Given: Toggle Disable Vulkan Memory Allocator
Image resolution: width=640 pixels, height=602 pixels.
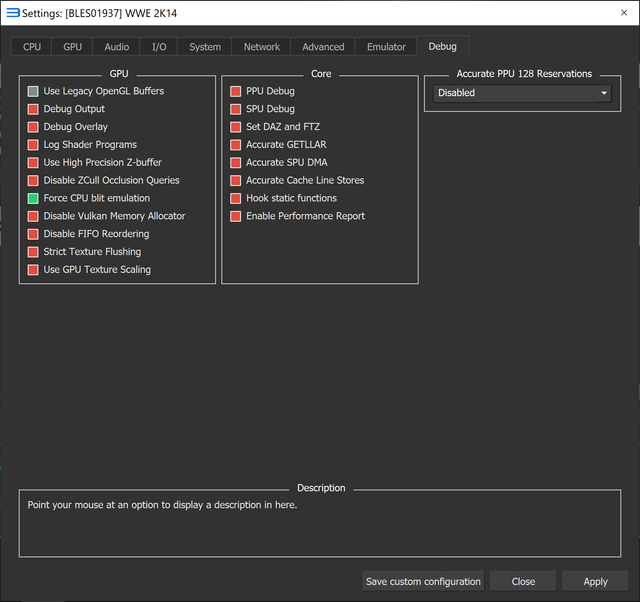Looking at the screenshot, I should (33, 216).
